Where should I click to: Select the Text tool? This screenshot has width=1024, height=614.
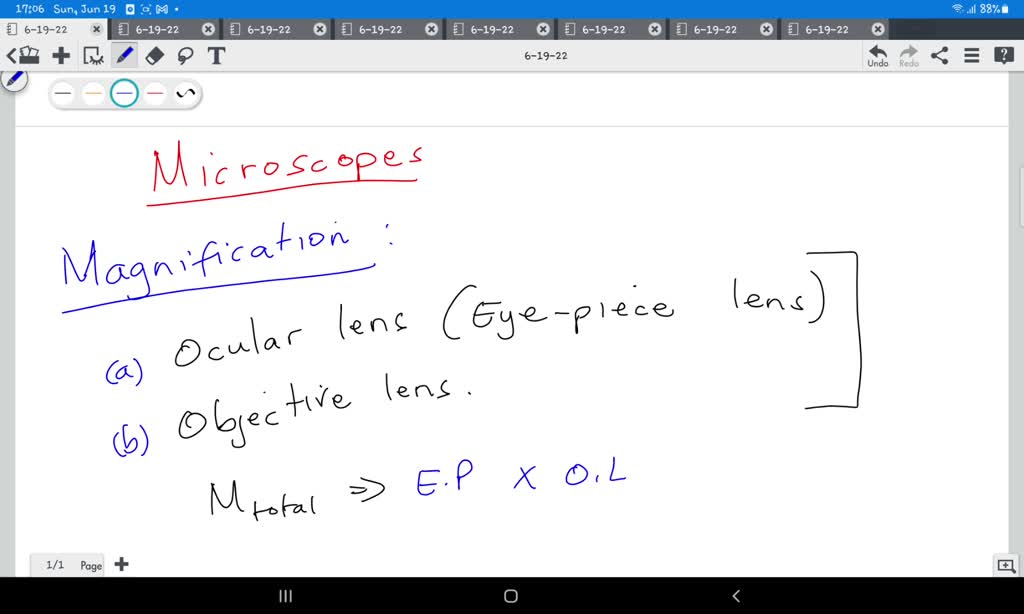coord(216,56)
